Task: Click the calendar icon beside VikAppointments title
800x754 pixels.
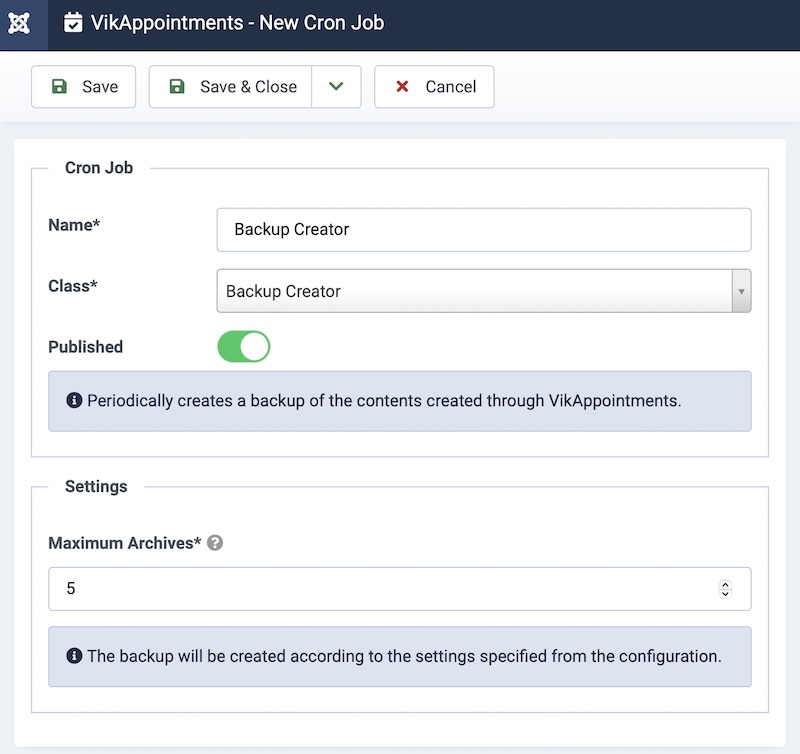Action: coord(73,23)
